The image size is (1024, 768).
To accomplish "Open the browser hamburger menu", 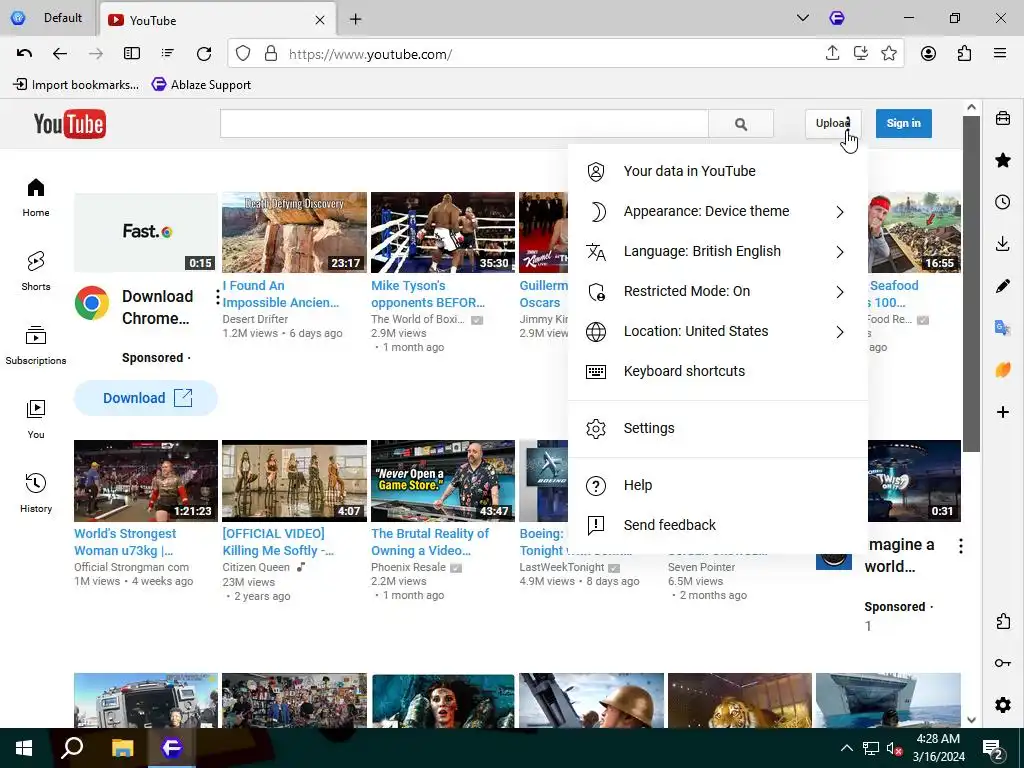I will click(x=1000, y=54).
